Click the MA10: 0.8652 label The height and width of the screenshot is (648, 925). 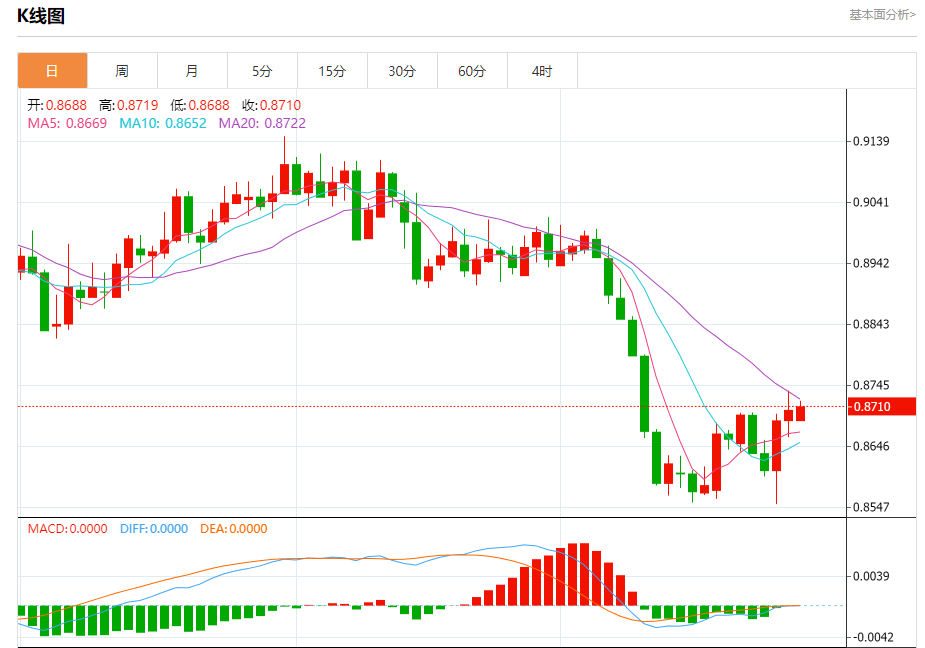163,123
